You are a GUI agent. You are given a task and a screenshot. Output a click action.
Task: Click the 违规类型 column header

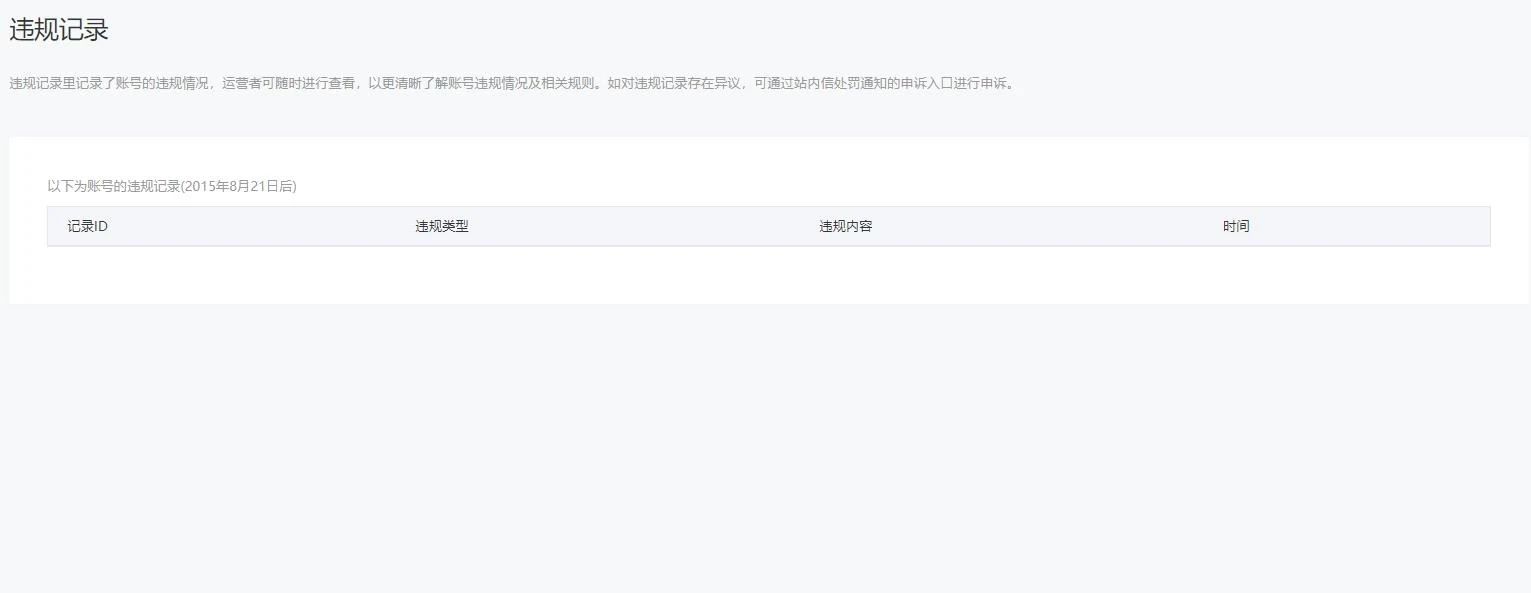(x=442, y=226)
